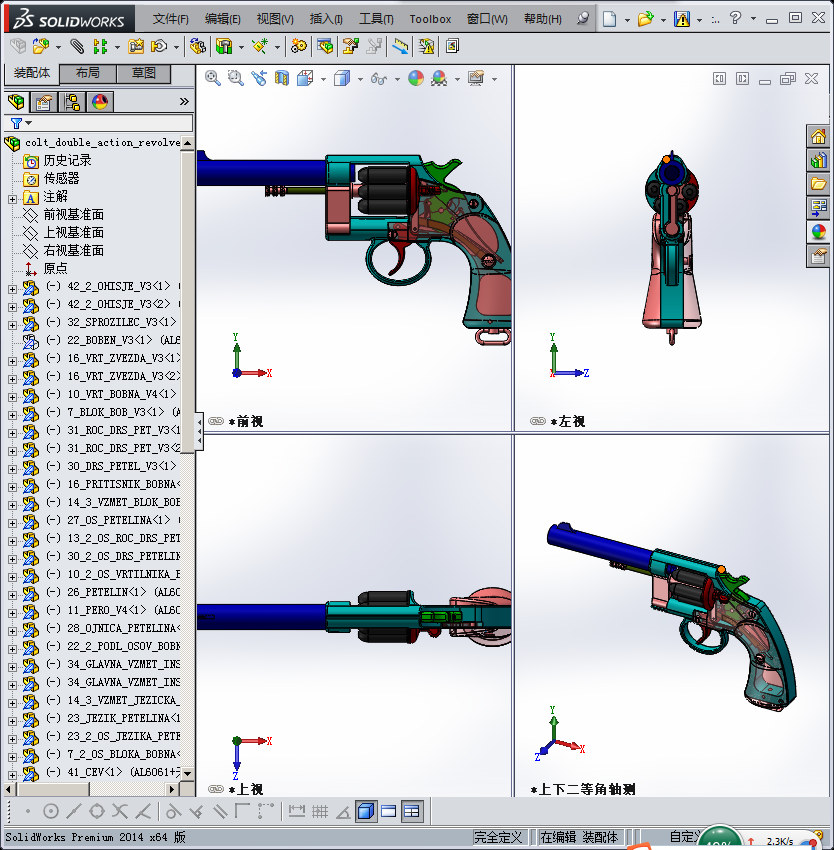The image size is (834, 850).
Task: Click the SolidWorks Resources home icon
Action: (x=818, y=136)
